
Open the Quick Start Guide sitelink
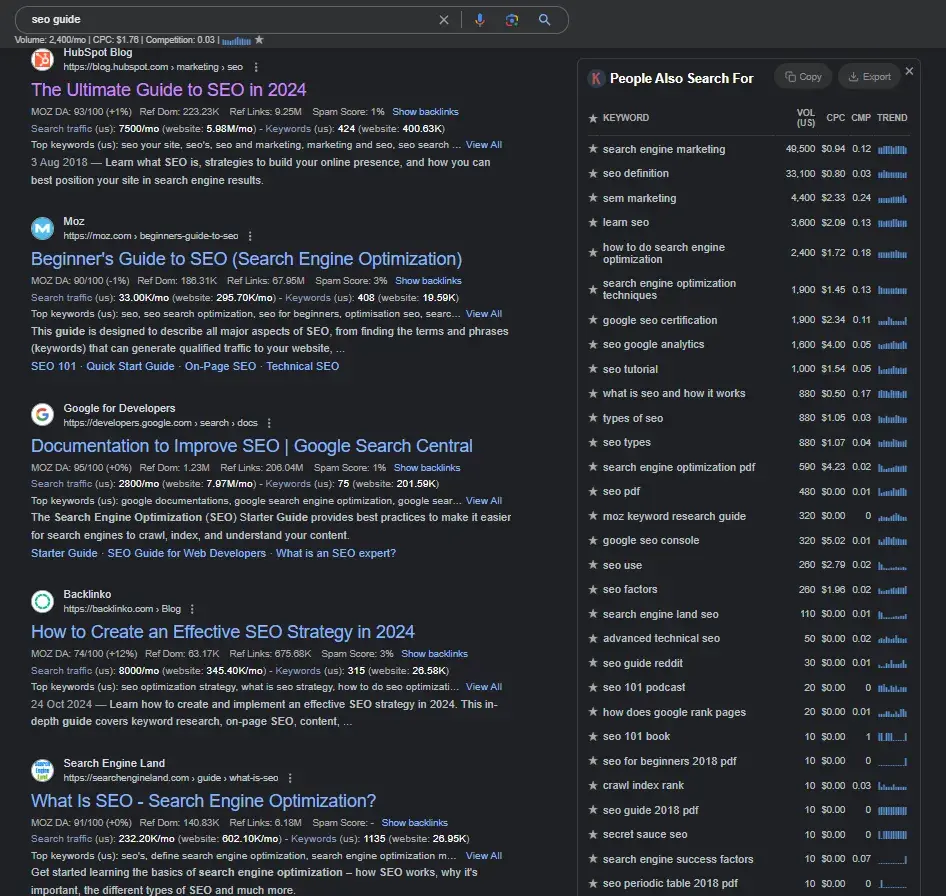(130, 366)
